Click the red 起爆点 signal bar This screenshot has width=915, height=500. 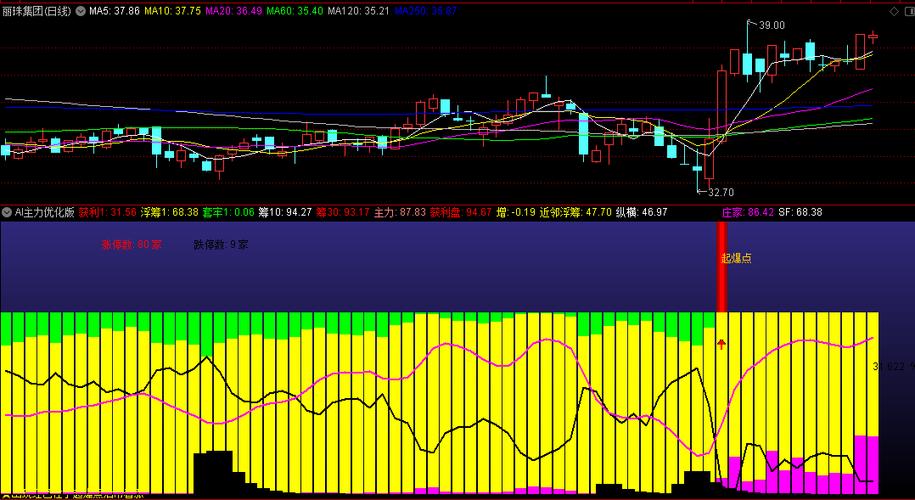tap(722, 267)
